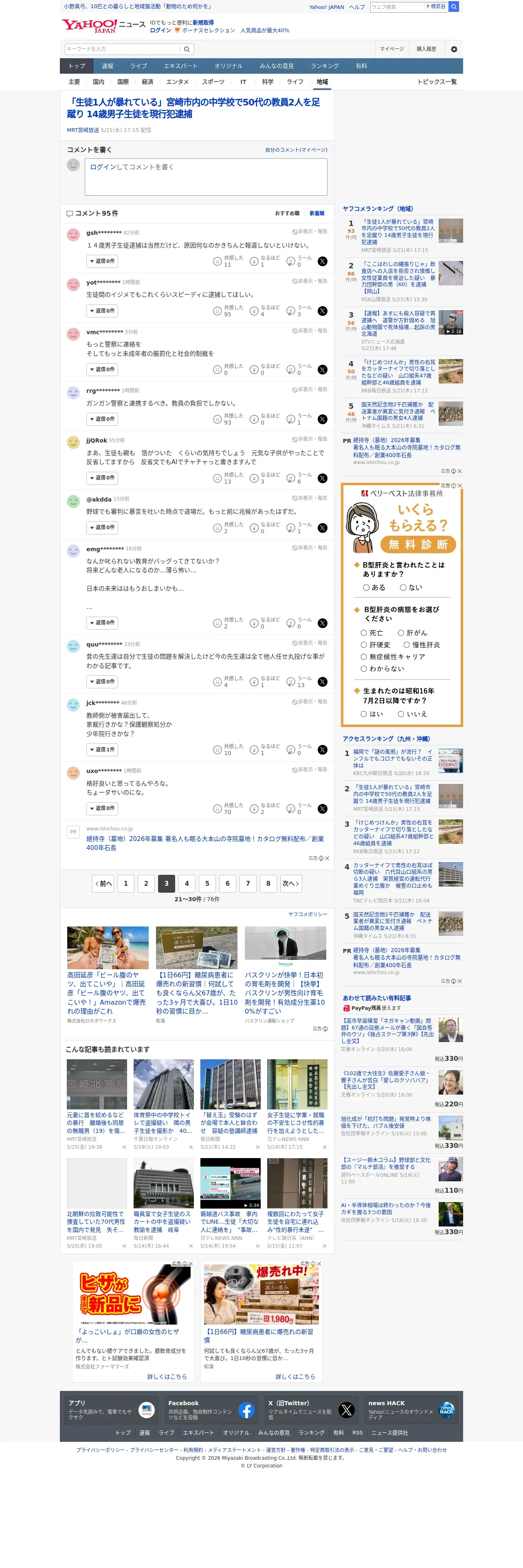This screenshot has width=523, height=1568.
Task: Go to comment page 4
Action: (x=187, y=884)
